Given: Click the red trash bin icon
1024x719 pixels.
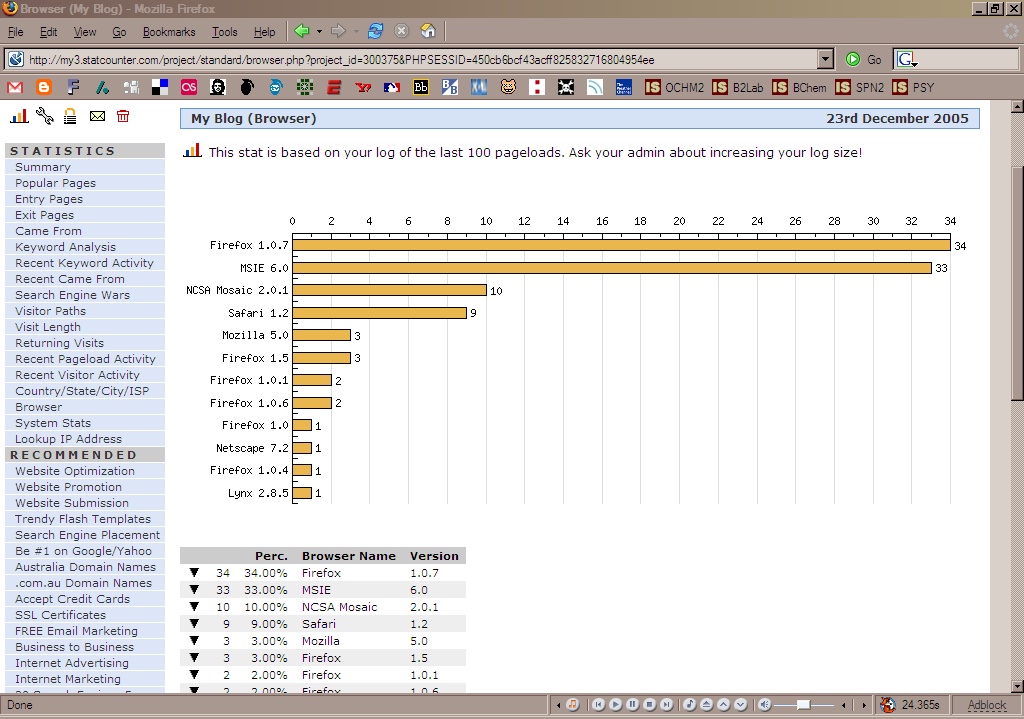Looking at the screenshot, I should point(123,116).
